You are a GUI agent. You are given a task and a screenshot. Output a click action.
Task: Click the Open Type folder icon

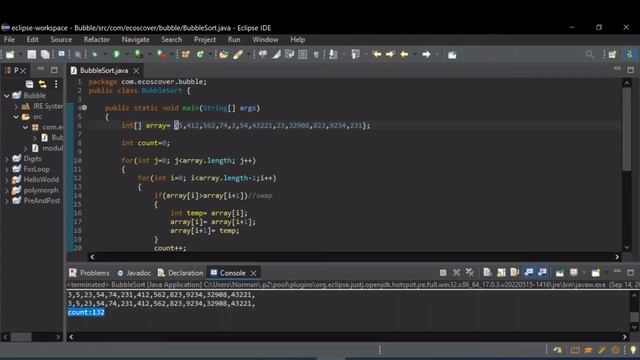pos(223,55)
